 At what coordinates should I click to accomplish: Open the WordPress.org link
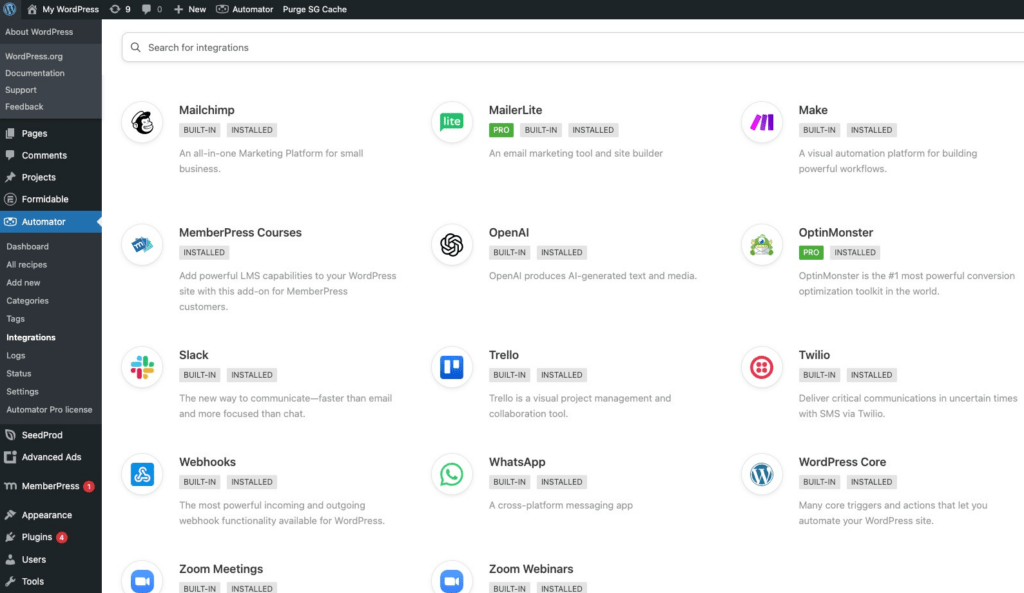click(34, 56)
